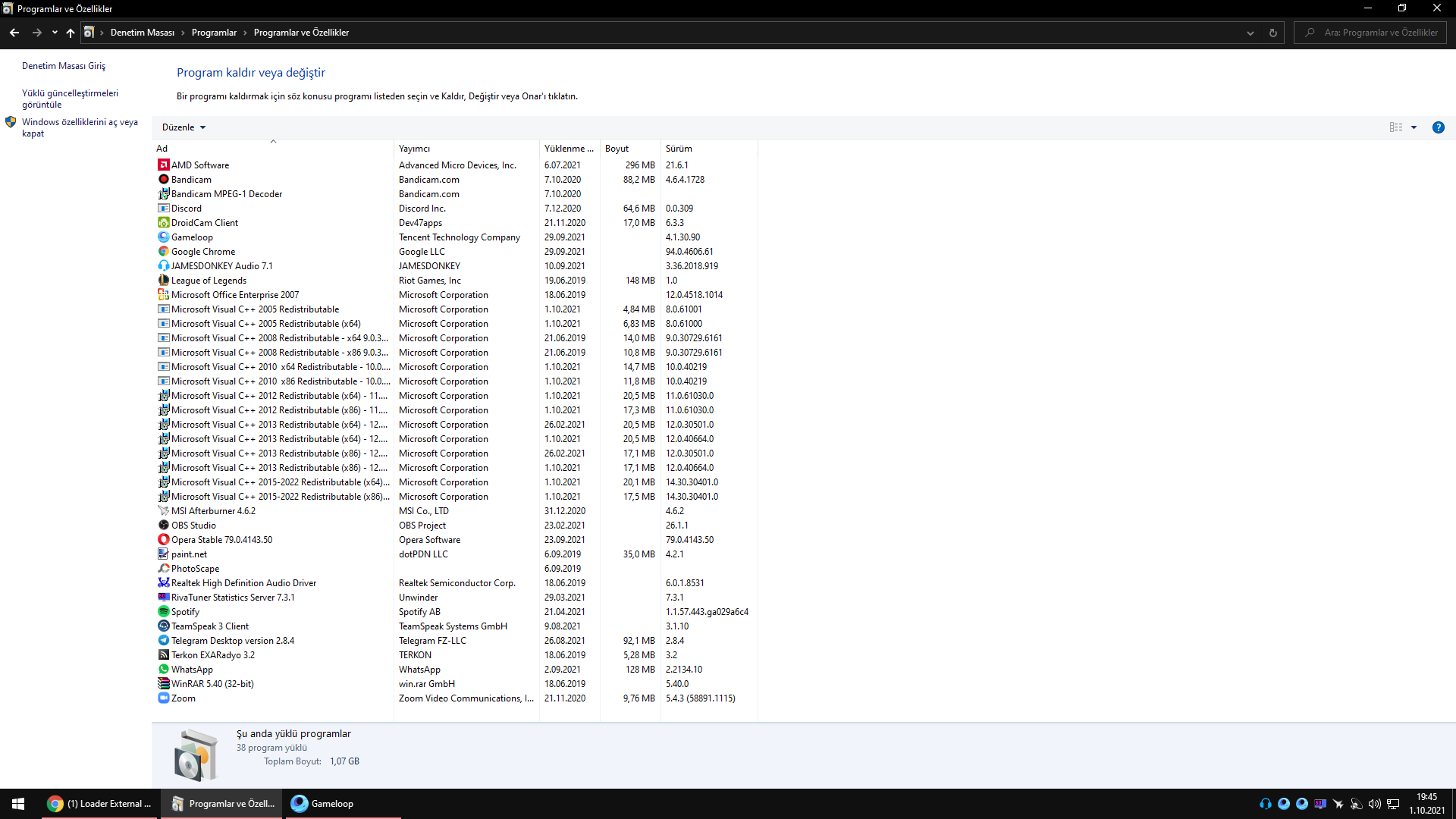Expand the view options dropdown arrow
This screenshot has height=819, width=1456.
1414,127
